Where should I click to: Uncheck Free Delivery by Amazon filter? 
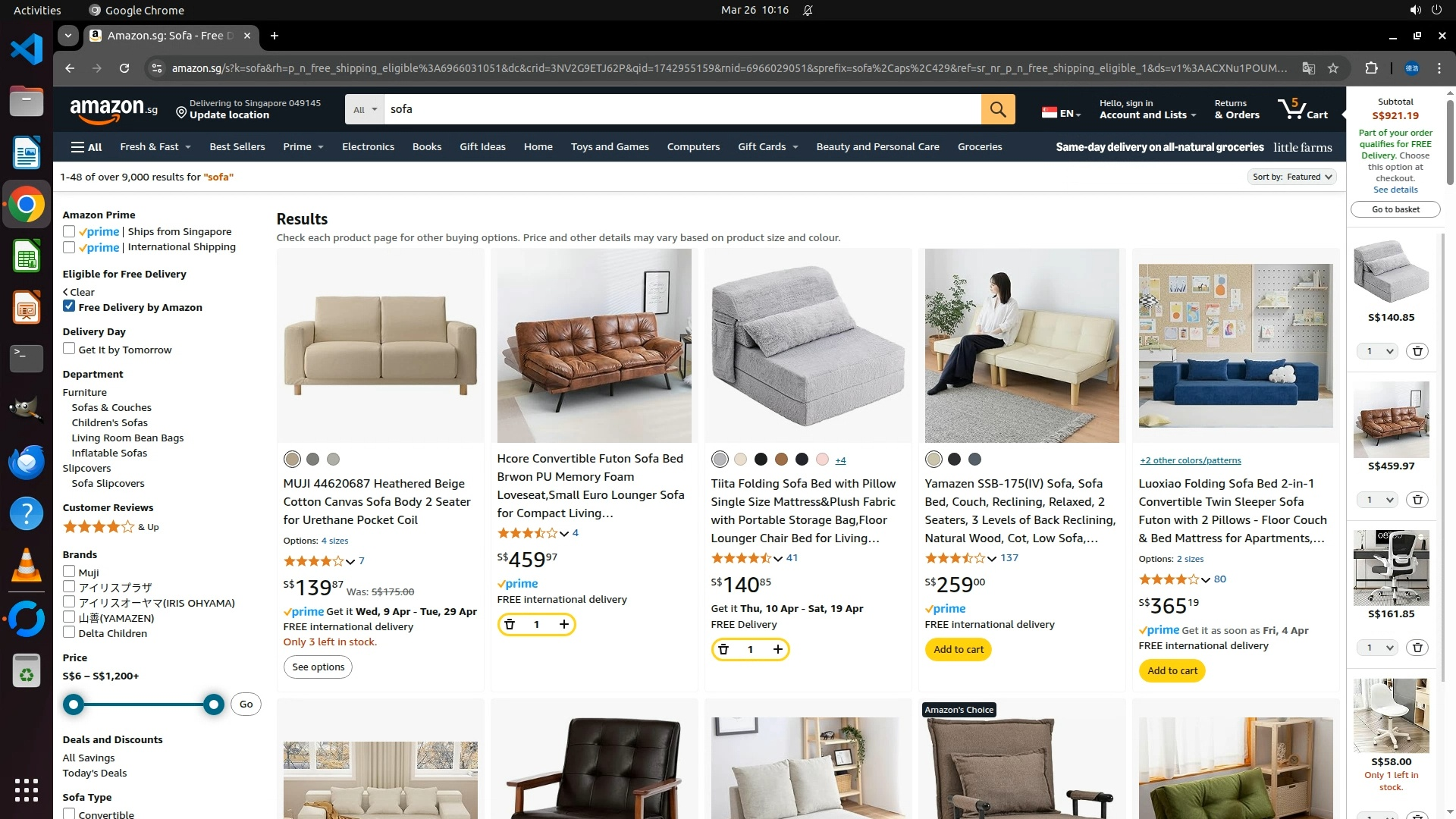coord(69,306)
